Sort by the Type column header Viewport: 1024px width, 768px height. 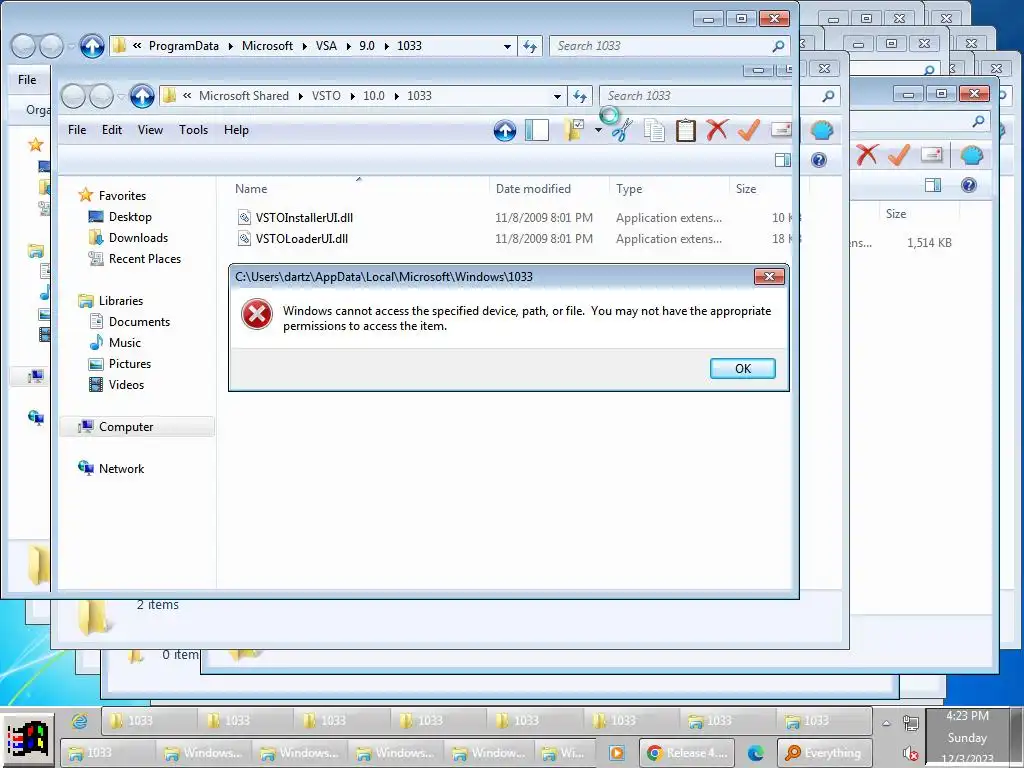tap(629, 189)
